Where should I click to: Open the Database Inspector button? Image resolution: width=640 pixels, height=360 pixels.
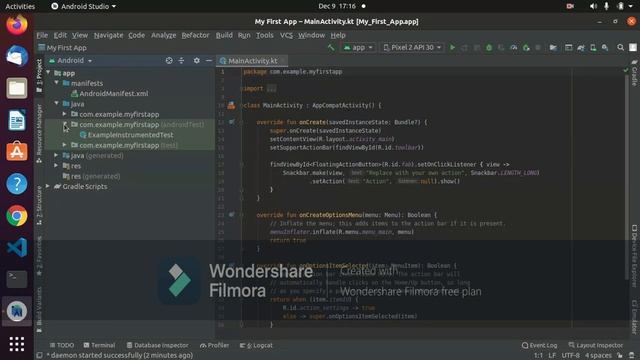[157, 345]
